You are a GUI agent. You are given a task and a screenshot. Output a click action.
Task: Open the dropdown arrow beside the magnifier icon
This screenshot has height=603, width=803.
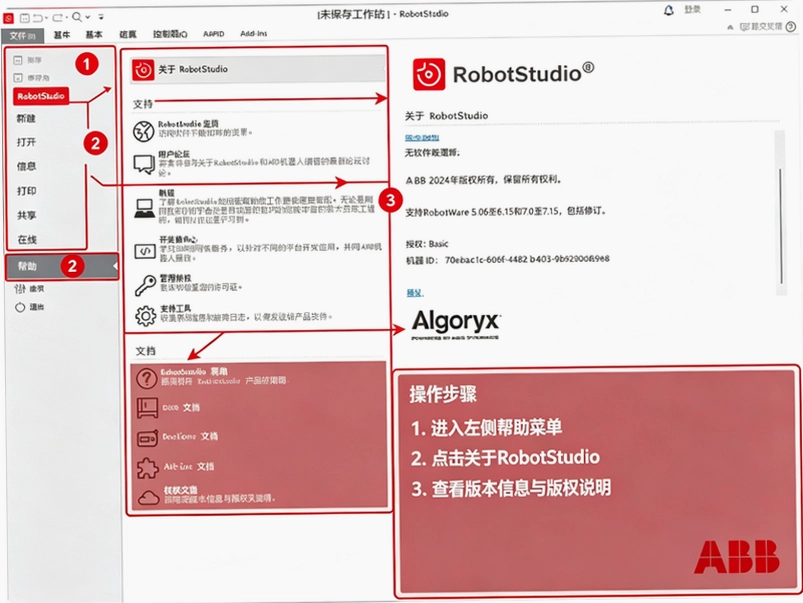pos(88,18)
